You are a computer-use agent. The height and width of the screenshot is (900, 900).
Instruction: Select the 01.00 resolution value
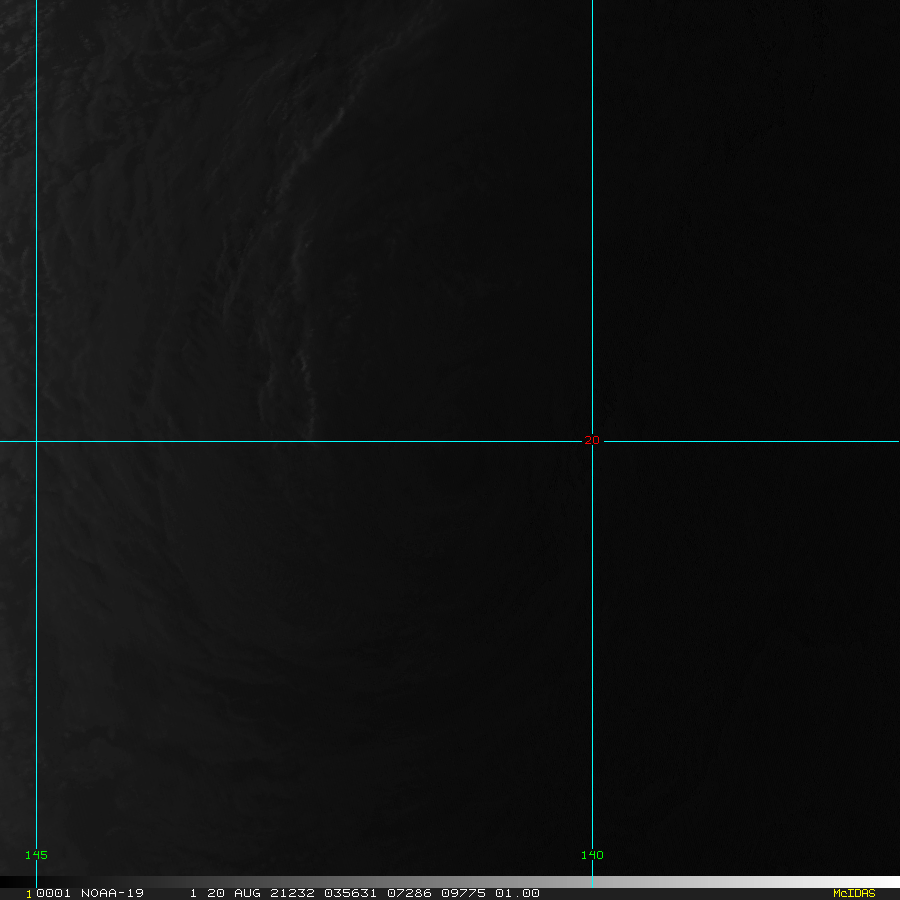[519, 893]
